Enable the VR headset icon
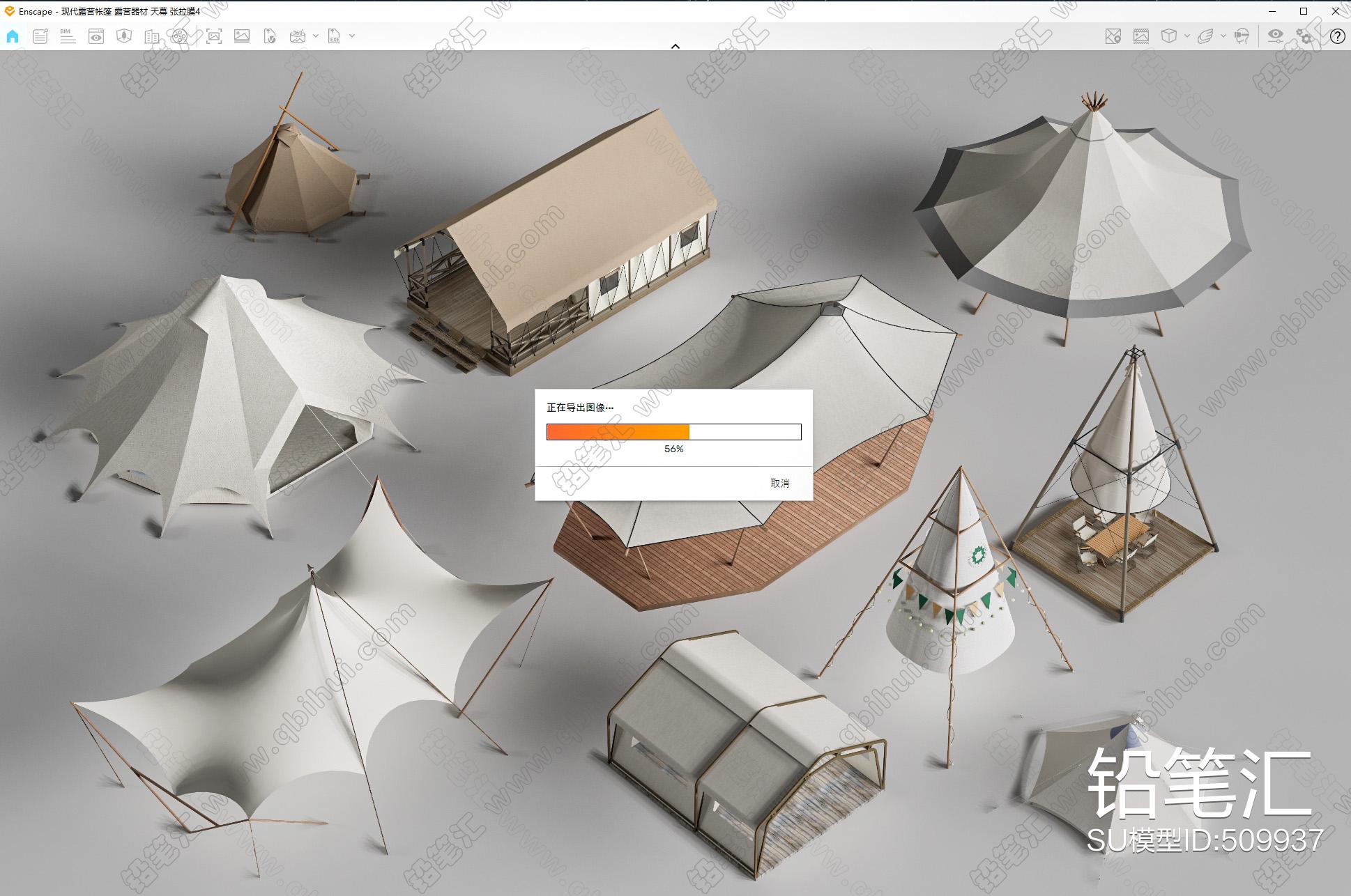The image size is (1351, 896). coord(1242,36)
